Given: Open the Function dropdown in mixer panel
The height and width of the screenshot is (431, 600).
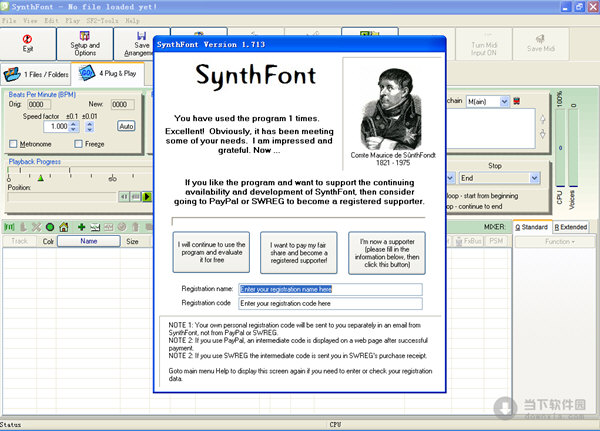Looking at the screenshot, I should [x=554, y=242].
